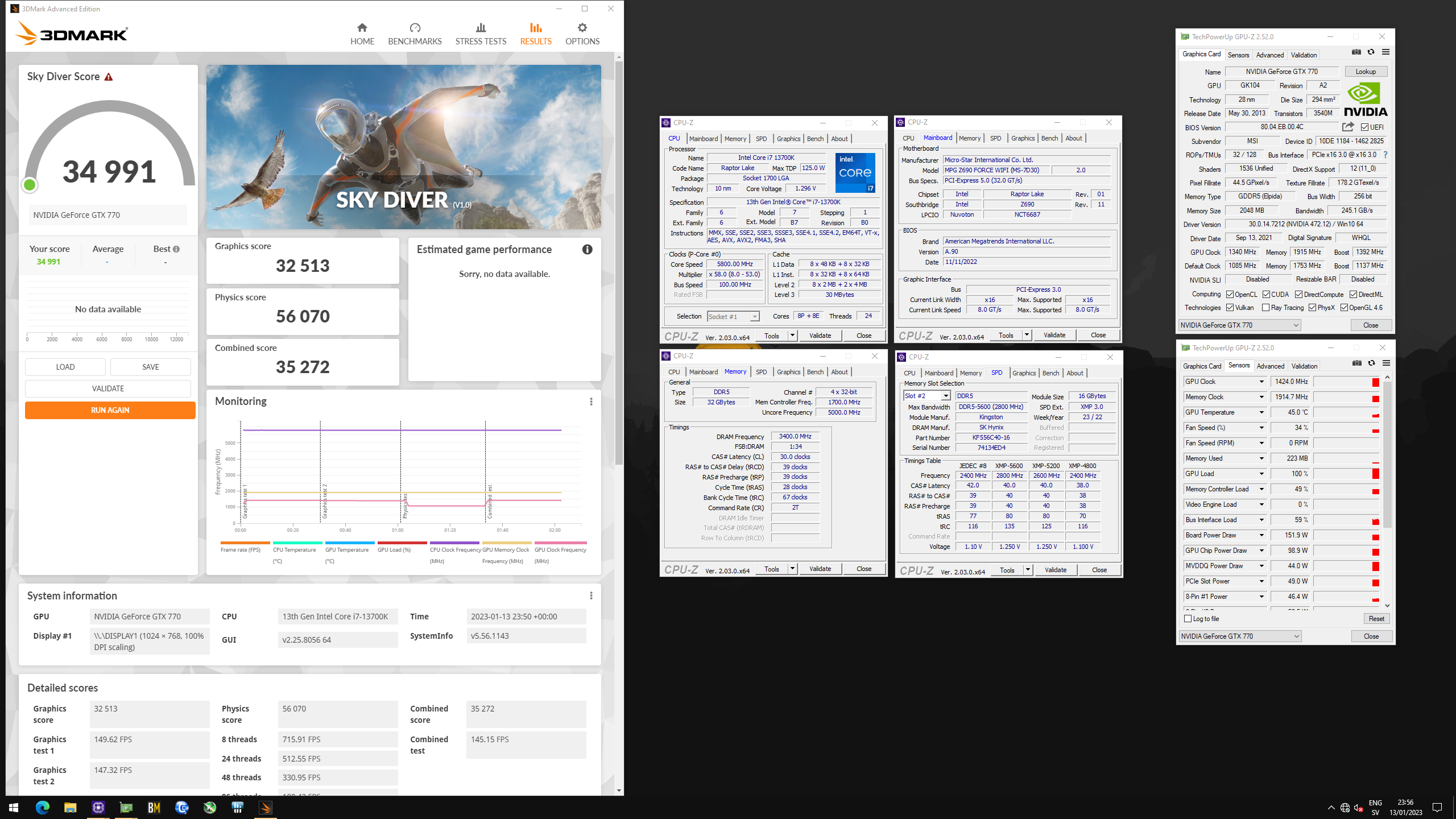Open the HOME page in 3DMark
Viewport: 1456px width, 819px height.
(x=362, y=34)
